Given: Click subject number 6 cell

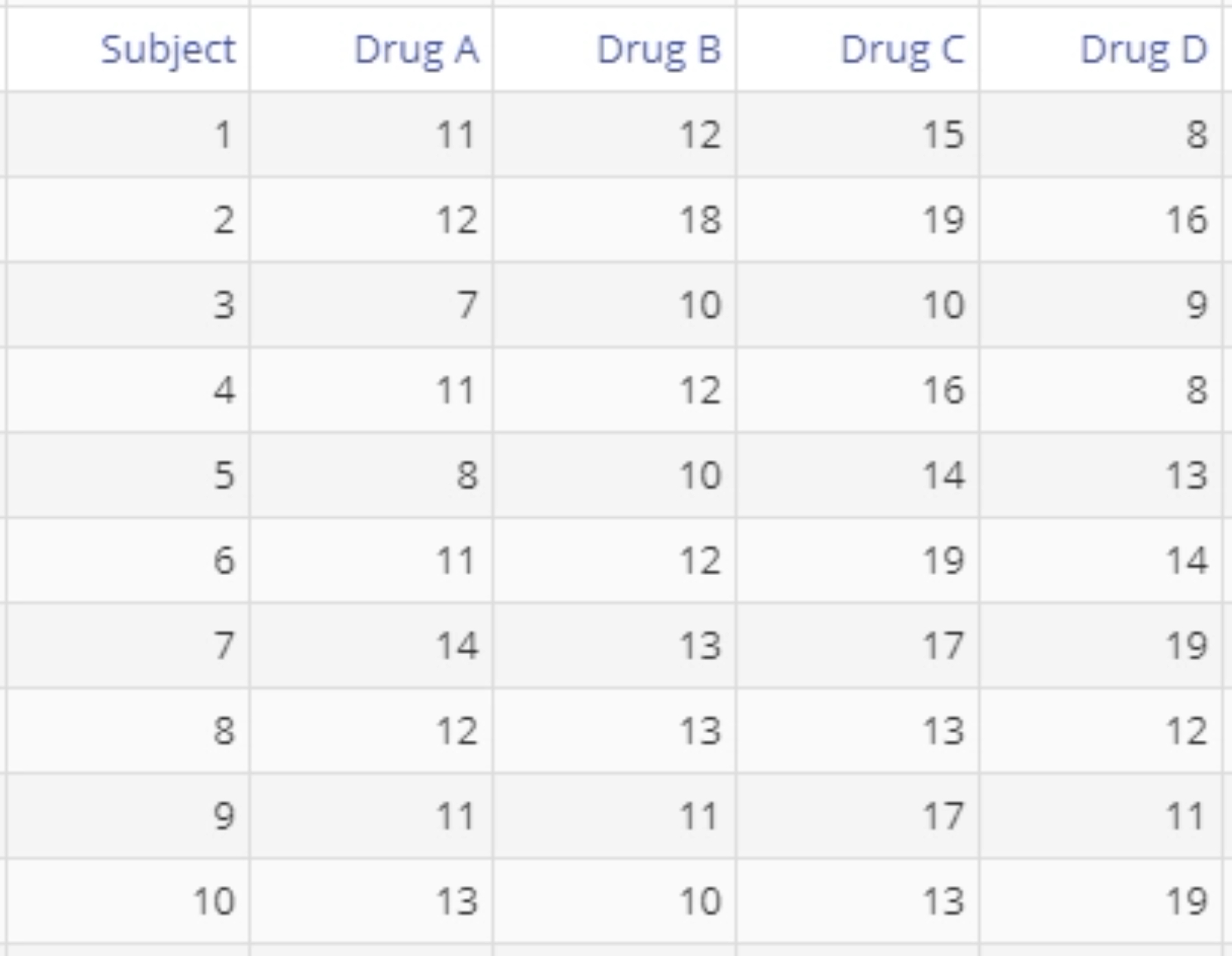Looking at the screenshot, I should (129, 561).
